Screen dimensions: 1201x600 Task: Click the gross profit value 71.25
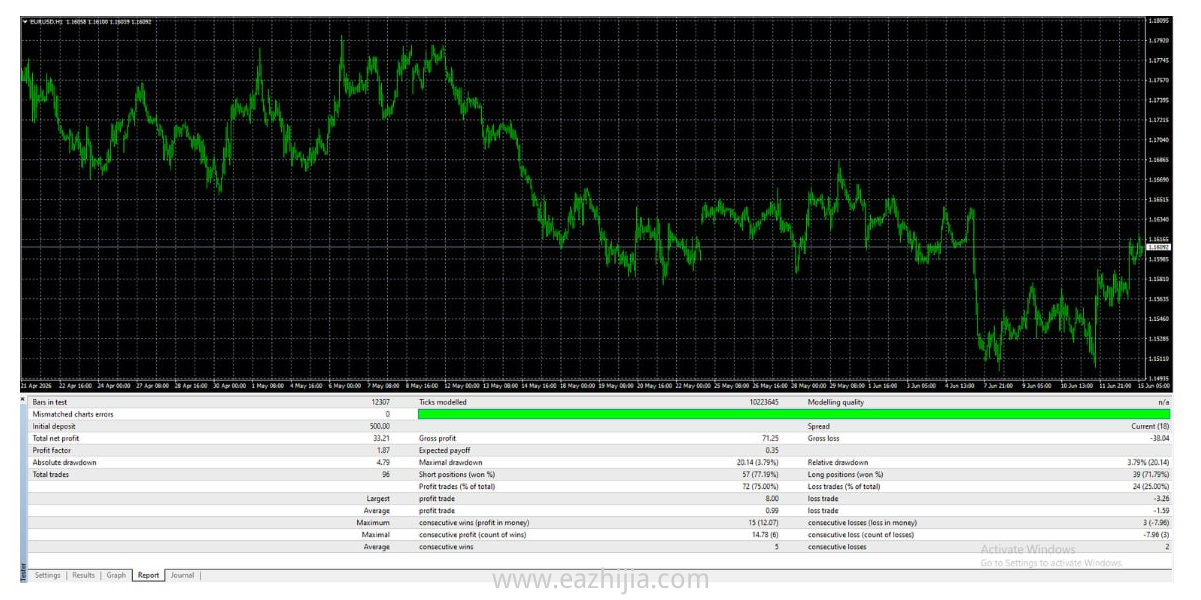click(770, 438)
